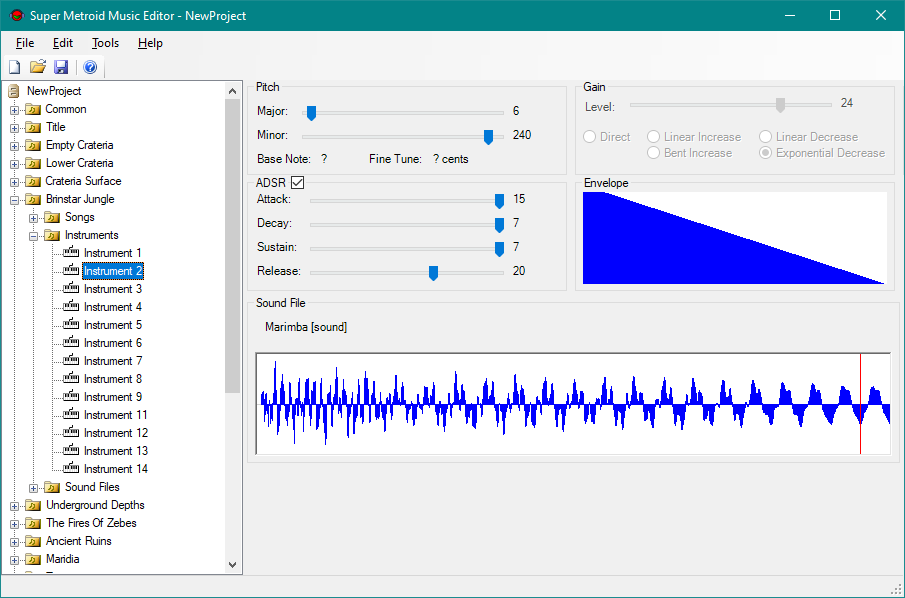Expand the Lower Crateria node
The height and width of the screenshot is (598, 905).
14,164
